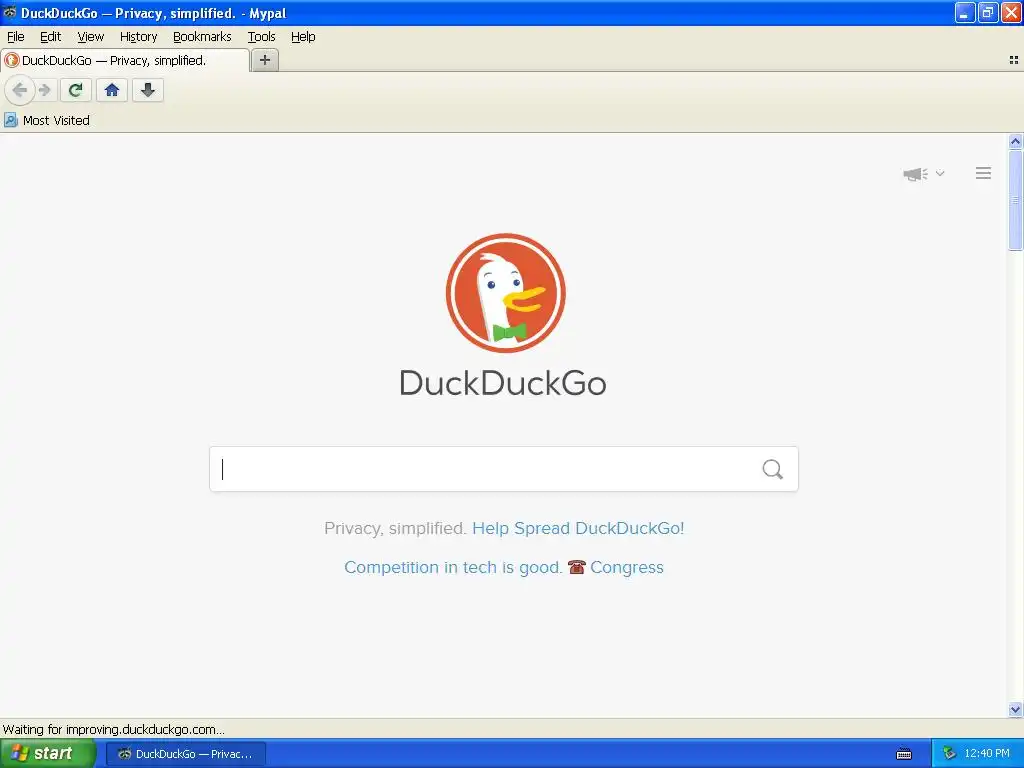1024x768 pixels.
Task: Restore down the Mypal window
Action: pos(988,12)
